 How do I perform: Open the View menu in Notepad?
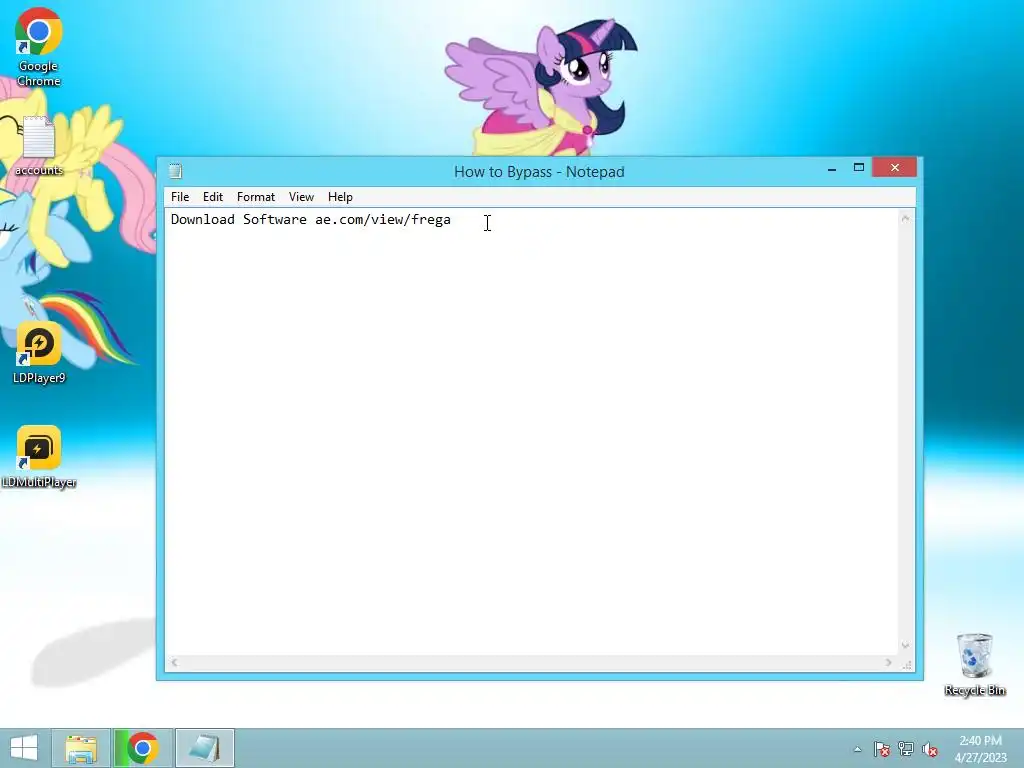coord(301,197)
